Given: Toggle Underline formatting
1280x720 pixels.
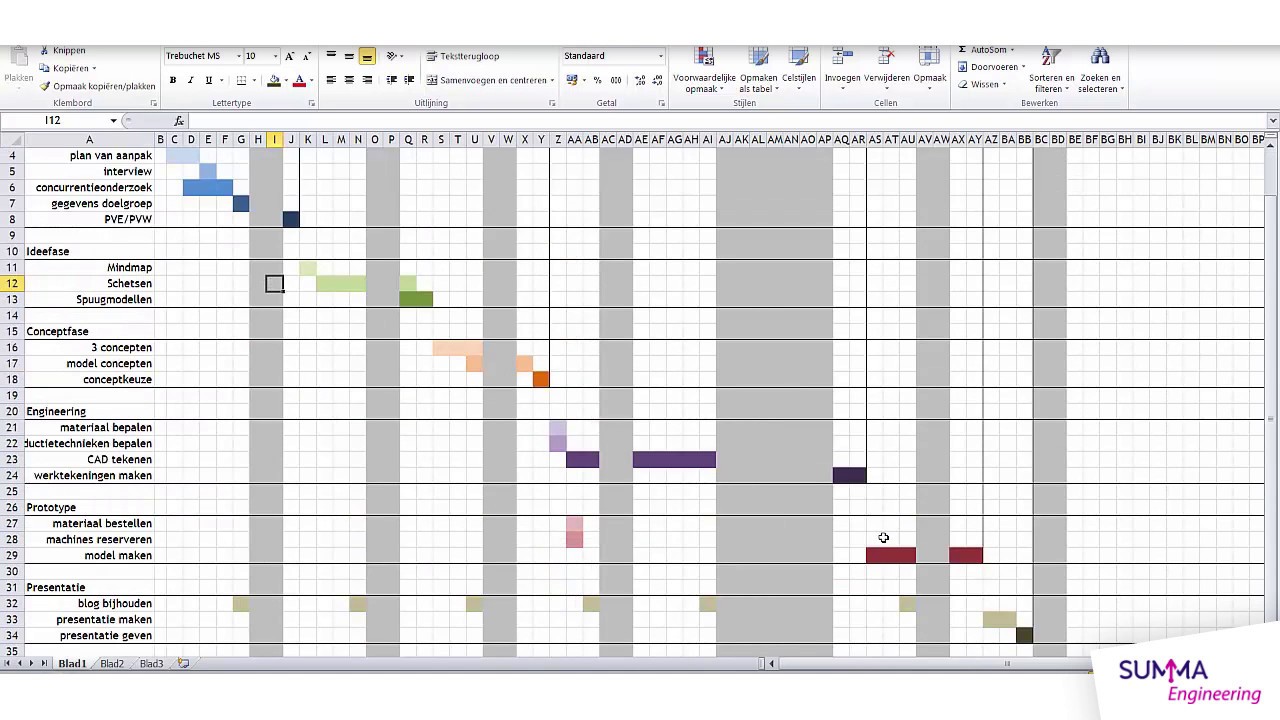Looking at the screenshot, I should click(x=208, y=80).
